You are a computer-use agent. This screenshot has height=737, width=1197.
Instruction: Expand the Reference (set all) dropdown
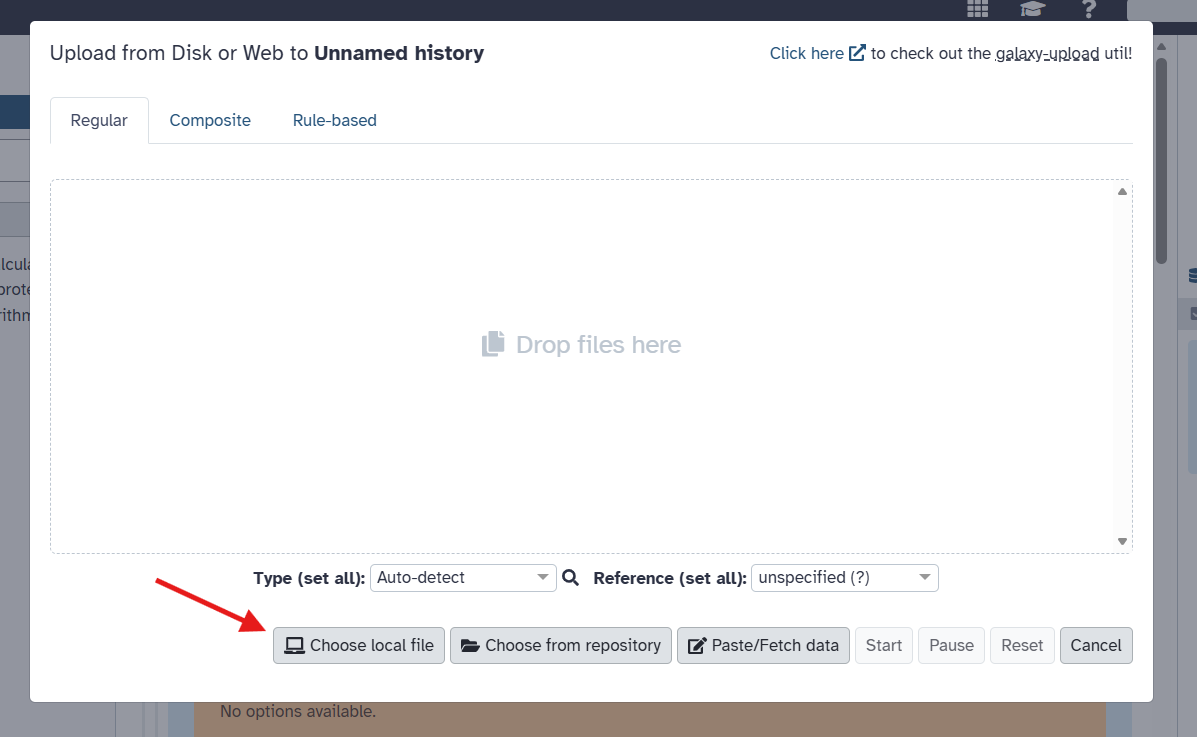coord(843,578)
